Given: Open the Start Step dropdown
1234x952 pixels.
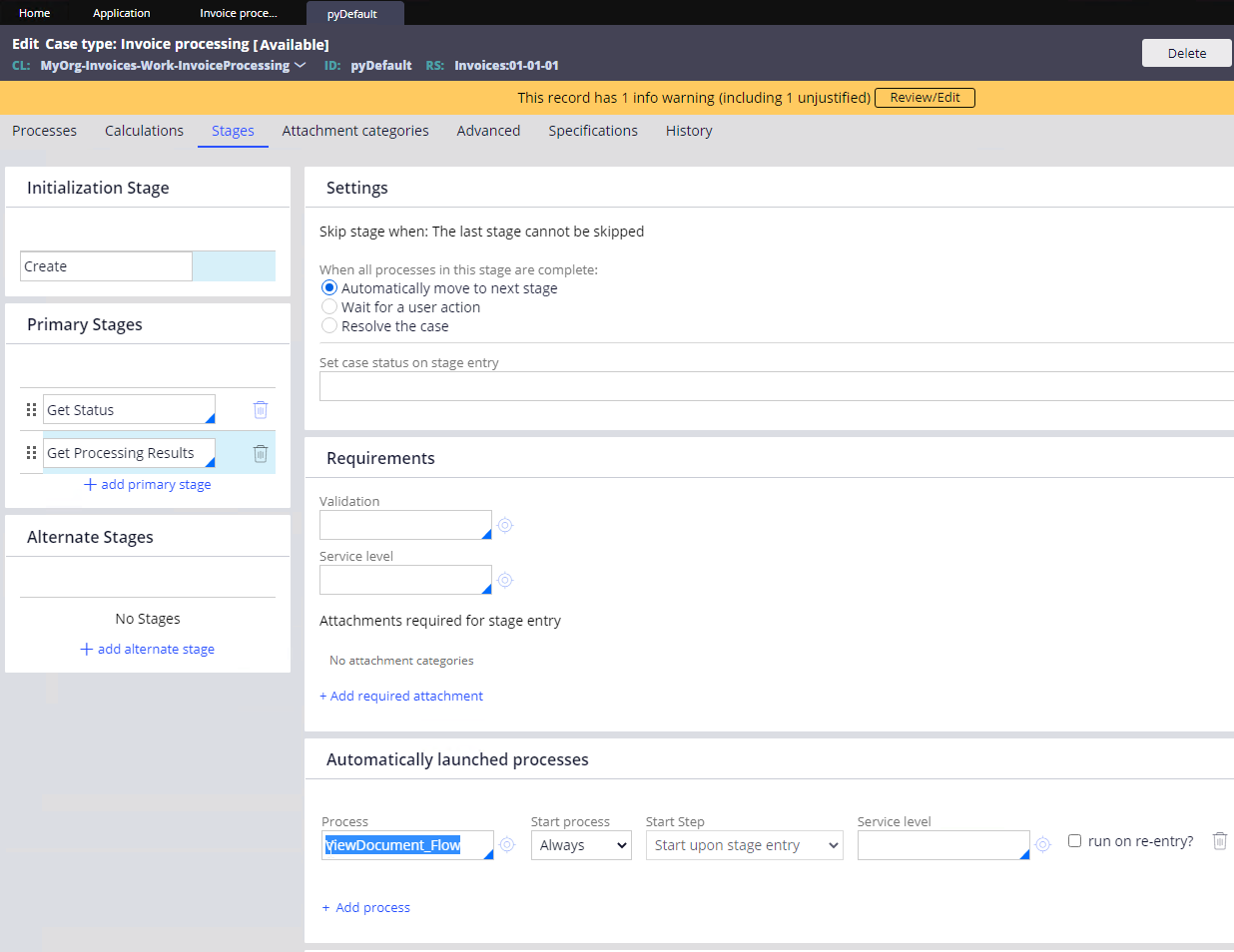Looking at the screenshot, I should [x=744, y=845].
